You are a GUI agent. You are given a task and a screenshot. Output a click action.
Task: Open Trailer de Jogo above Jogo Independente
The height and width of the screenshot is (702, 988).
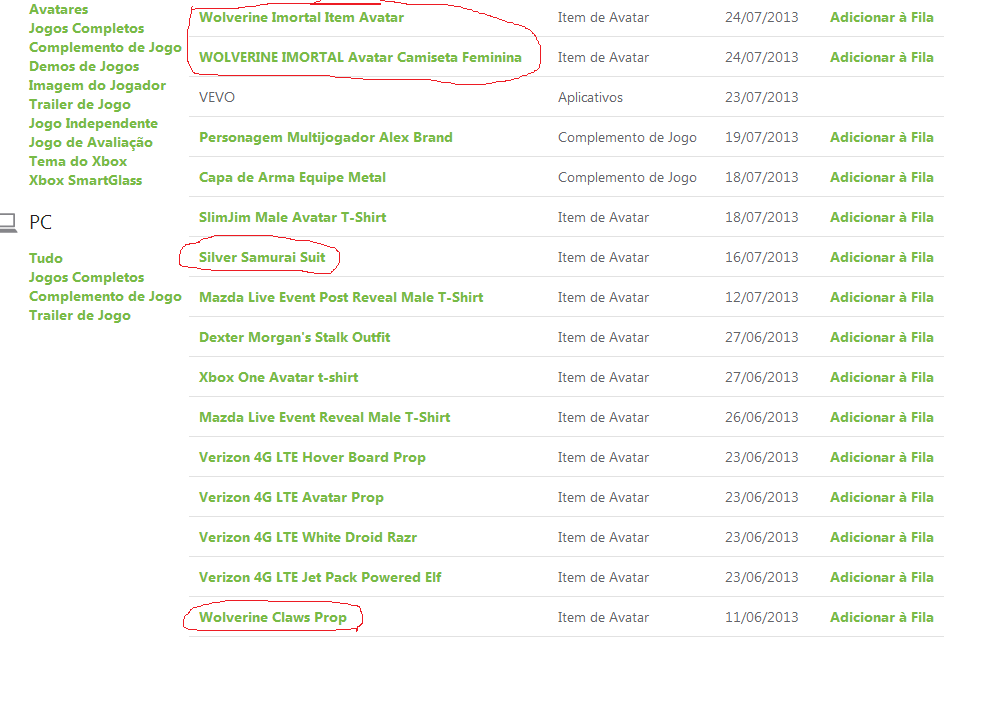[80, 104]
